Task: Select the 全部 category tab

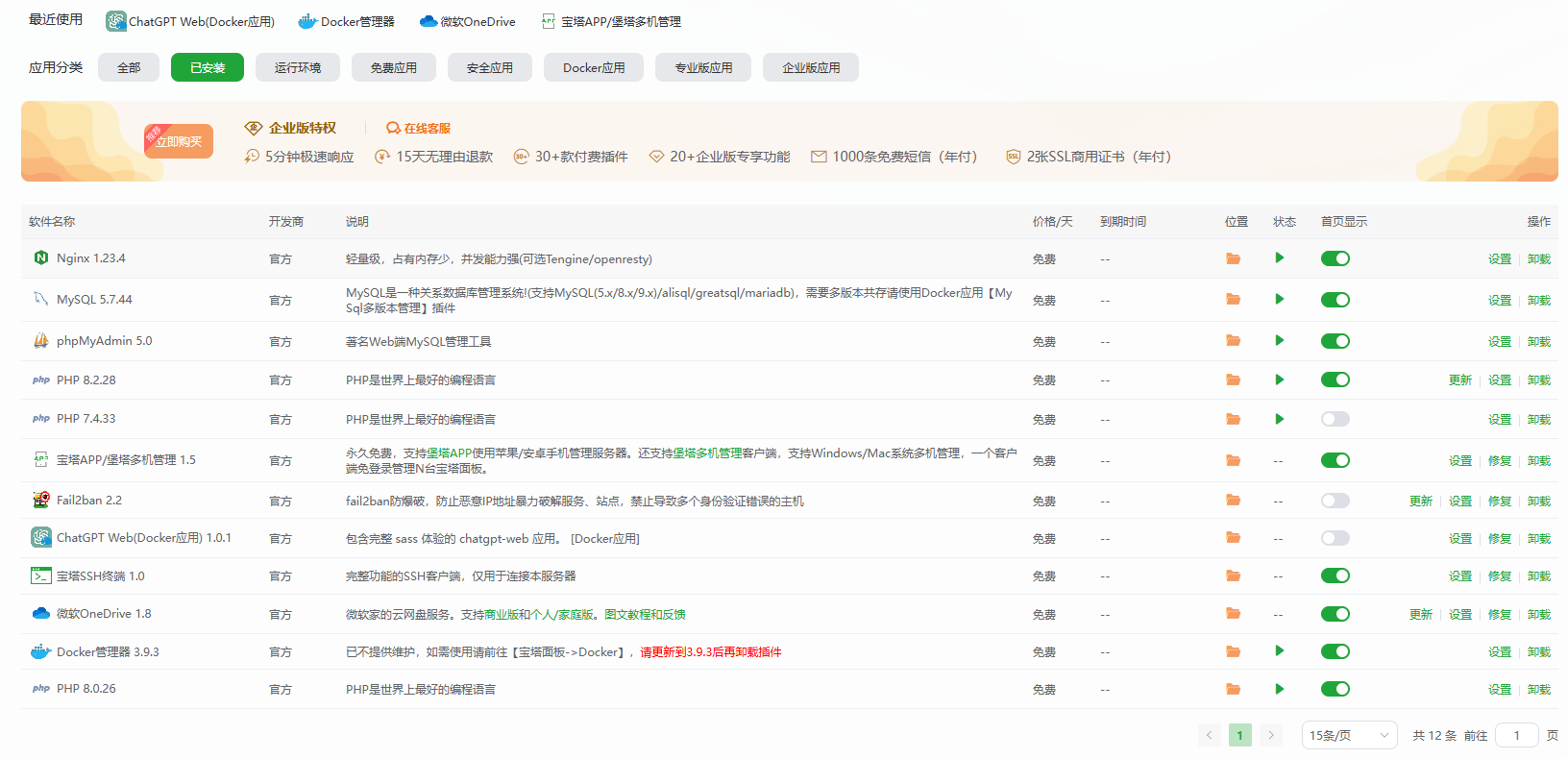Action: (129, 67)
